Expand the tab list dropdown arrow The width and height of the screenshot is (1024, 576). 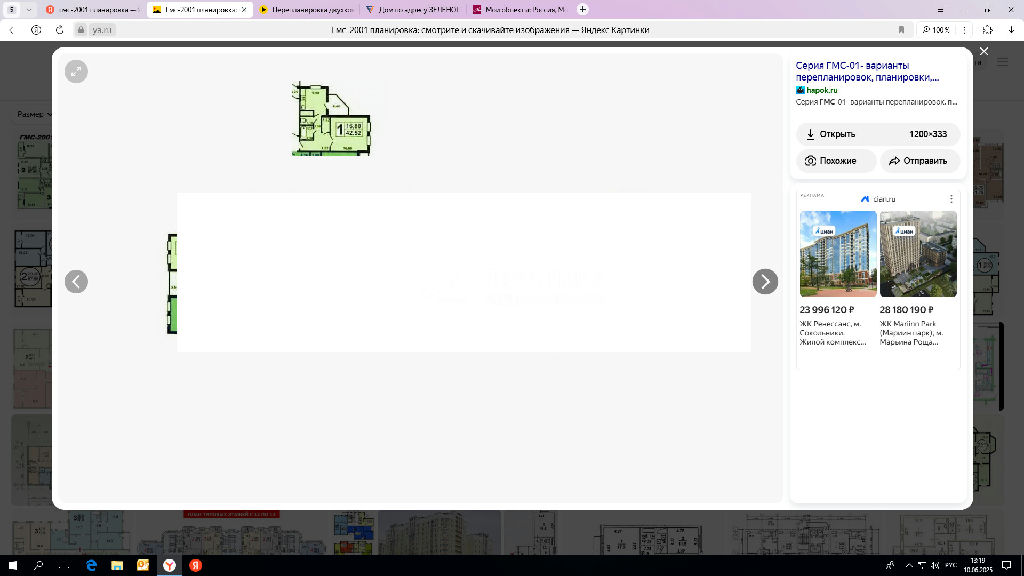(29, 10)
